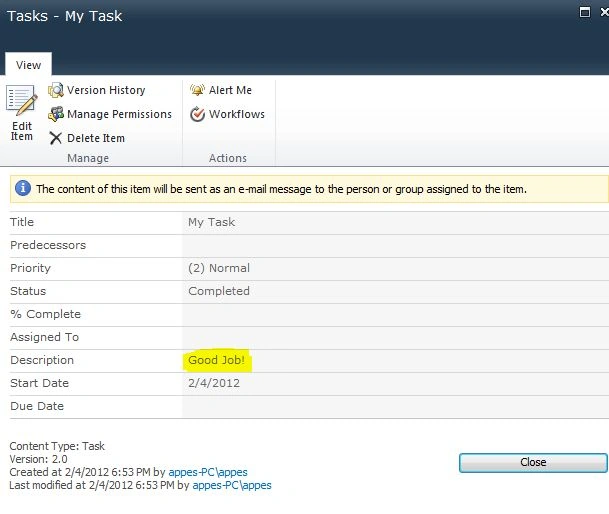The image size is (609, 514).
Task: Click 'Content Type: Task' text
Action: (57, 446)
